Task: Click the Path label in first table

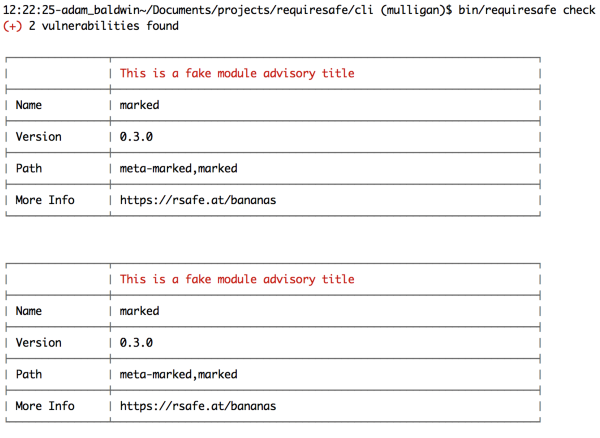Action: (x=29, y=168)
